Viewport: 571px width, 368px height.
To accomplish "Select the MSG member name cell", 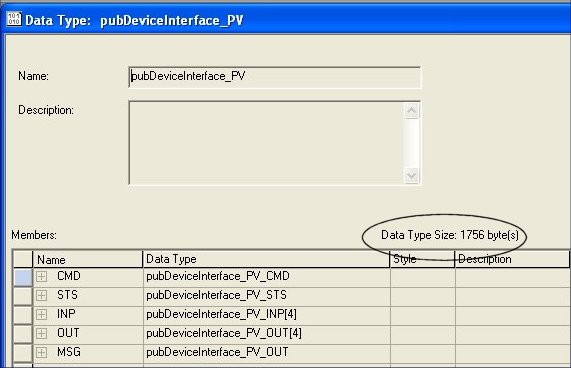I will [x=88, y=352].
